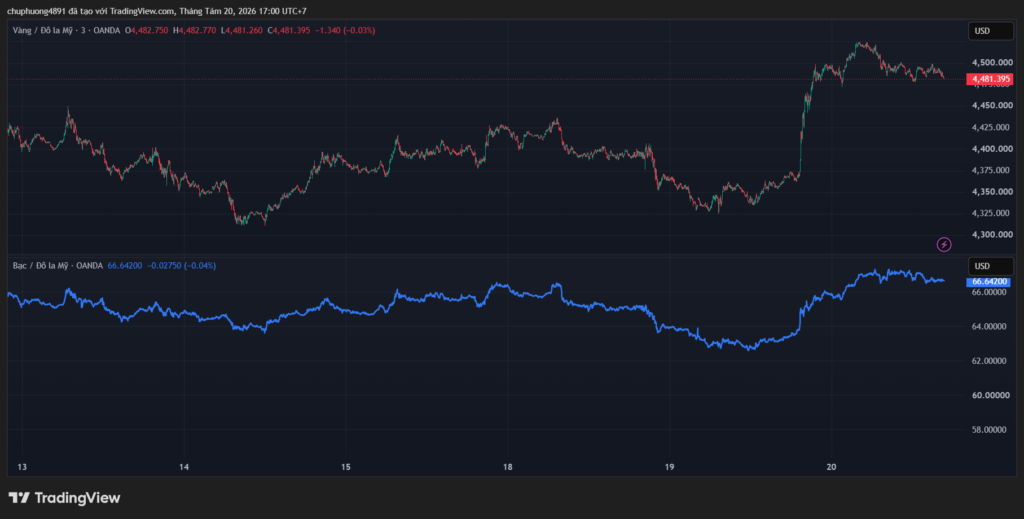Click the 64.00000 silver axis label
Image resolution: width=1024 pixels, height=519 pixels.
(989, 326)
